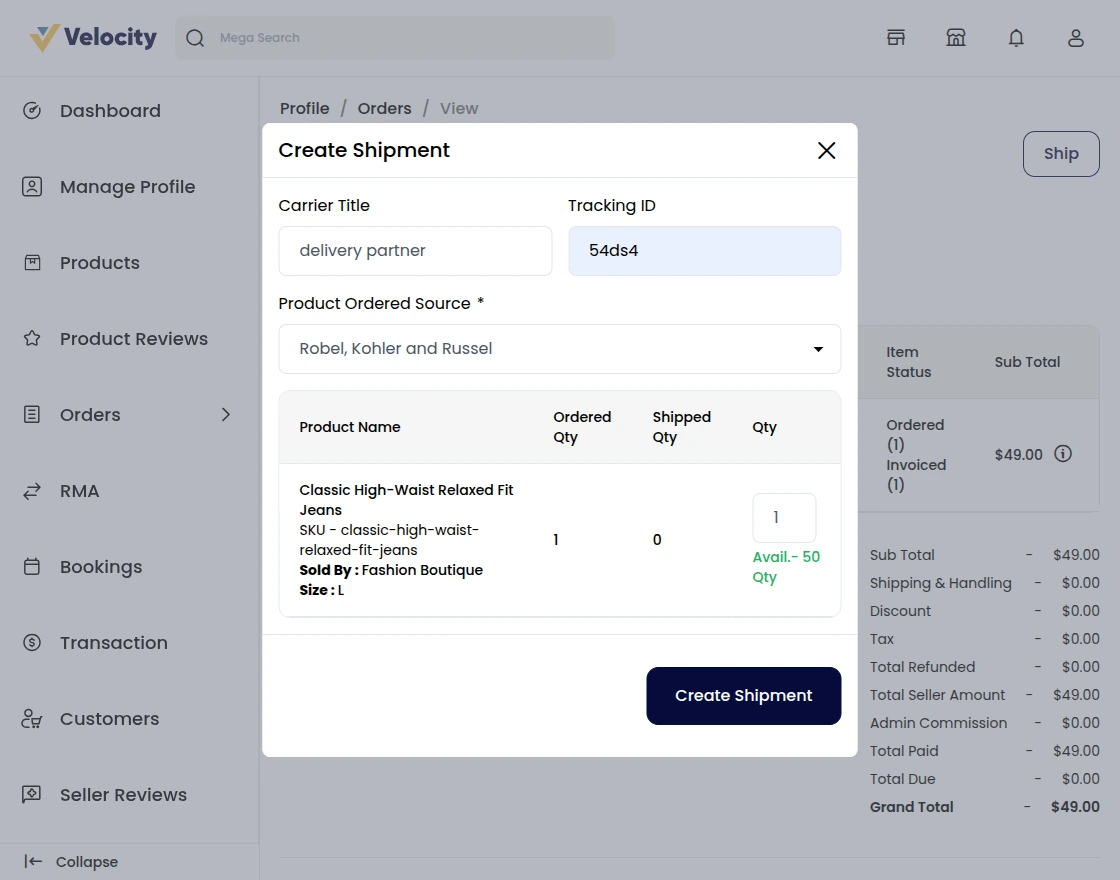Open the user account icon
1120x880 pixels.
(x=1075, y=38)
